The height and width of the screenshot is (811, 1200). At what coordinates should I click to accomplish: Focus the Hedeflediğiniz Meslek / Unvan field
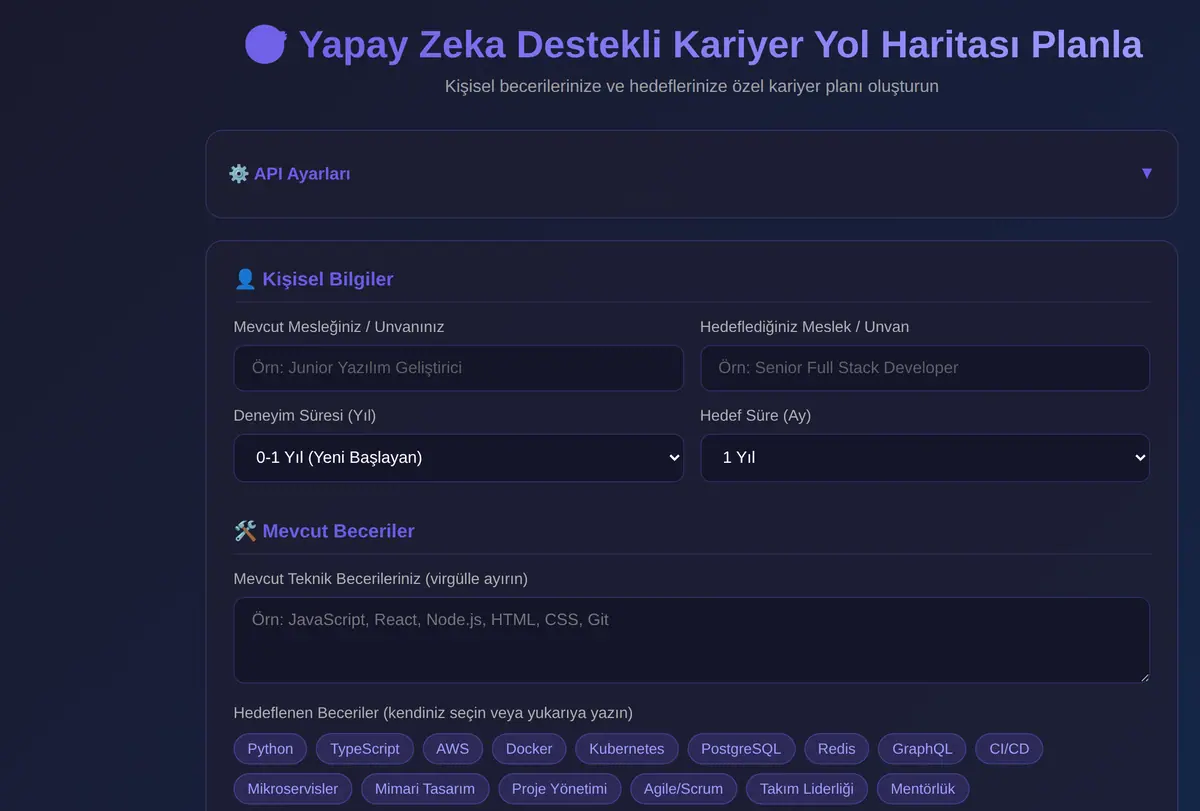[925, 368]
